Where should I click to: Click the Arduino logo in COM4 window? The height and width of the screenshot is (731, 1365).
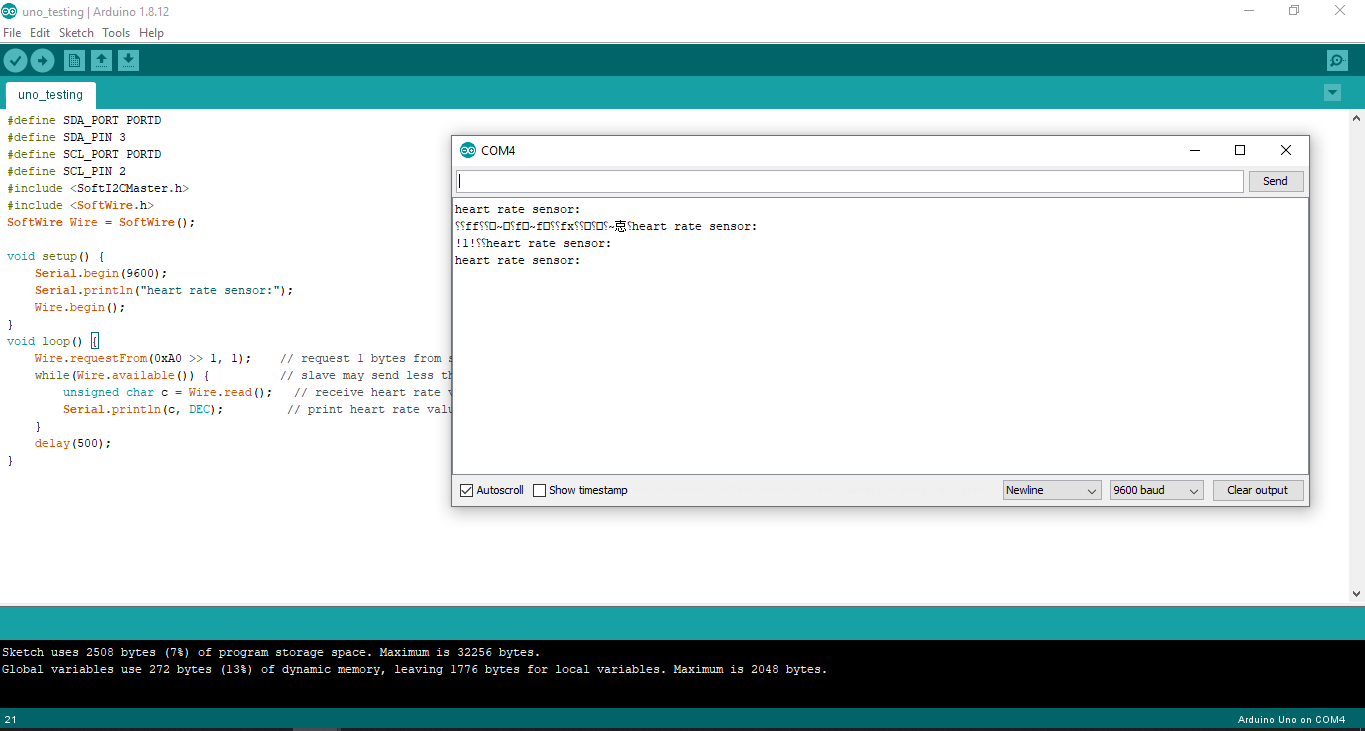click(467, 150)
